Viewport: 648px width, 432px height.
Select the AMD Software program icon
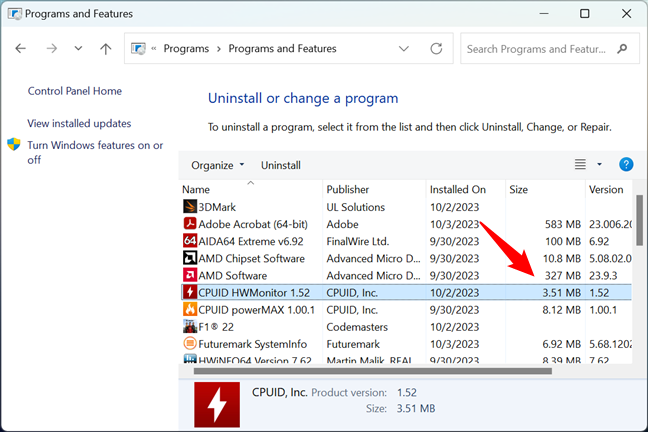coord(190,275)
